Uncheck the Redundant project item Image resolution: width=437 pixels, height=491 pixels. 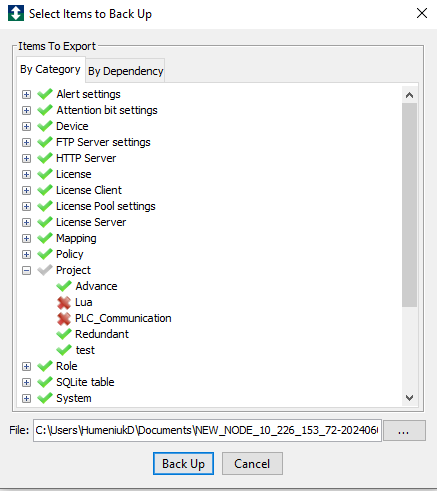64,334
